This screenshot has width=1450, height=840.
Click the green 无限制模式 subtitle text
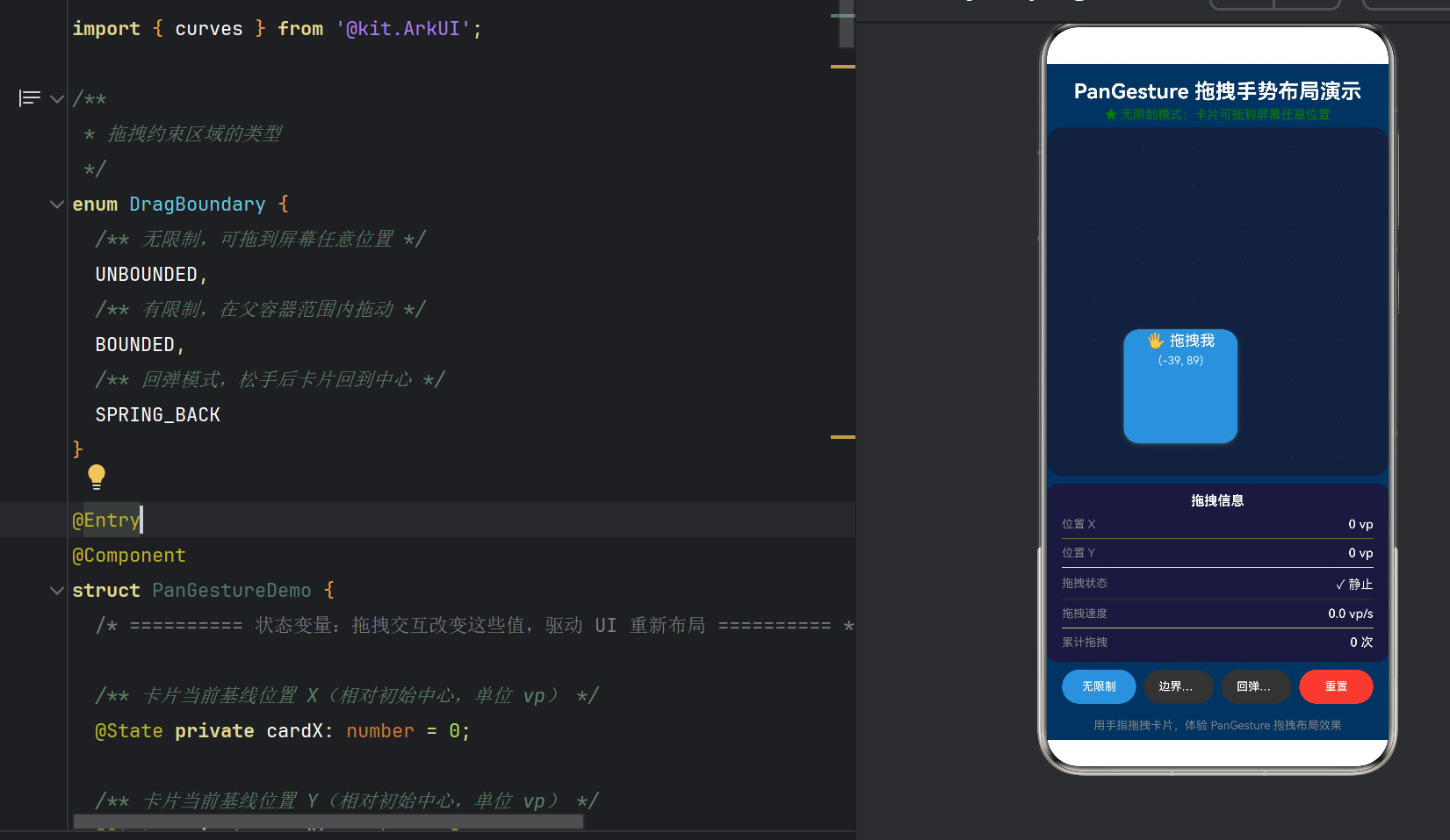(x=1217, y=115)
